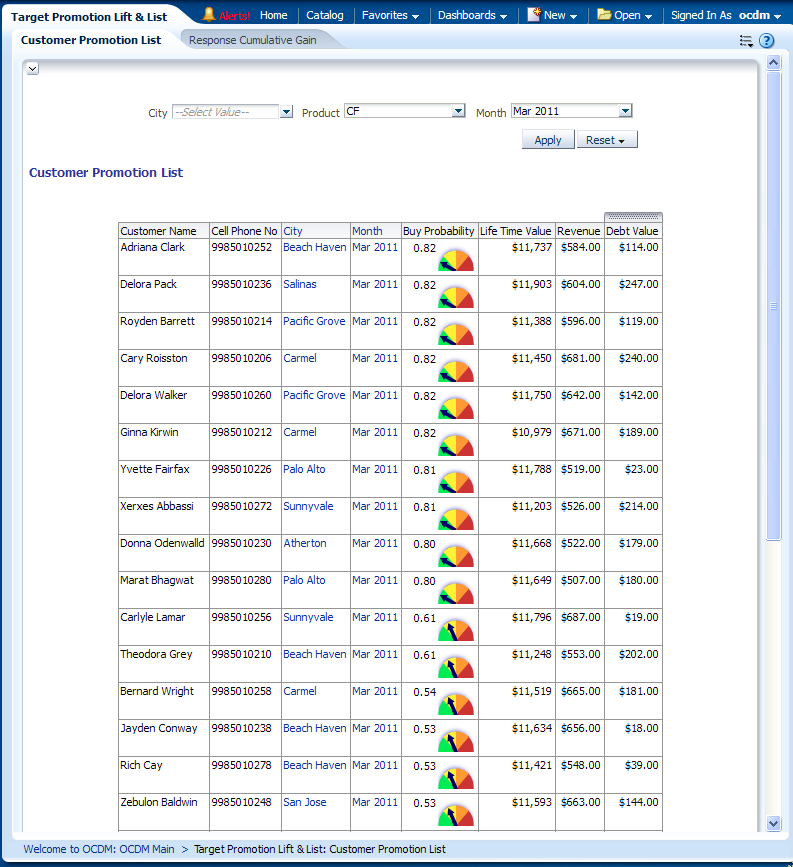793x867 pixels.
Task: Open the Month dropdown
Action: pos(625,112)
